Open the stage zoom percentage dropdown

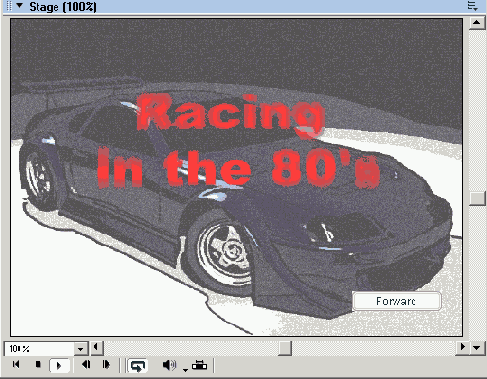point(80,349)
